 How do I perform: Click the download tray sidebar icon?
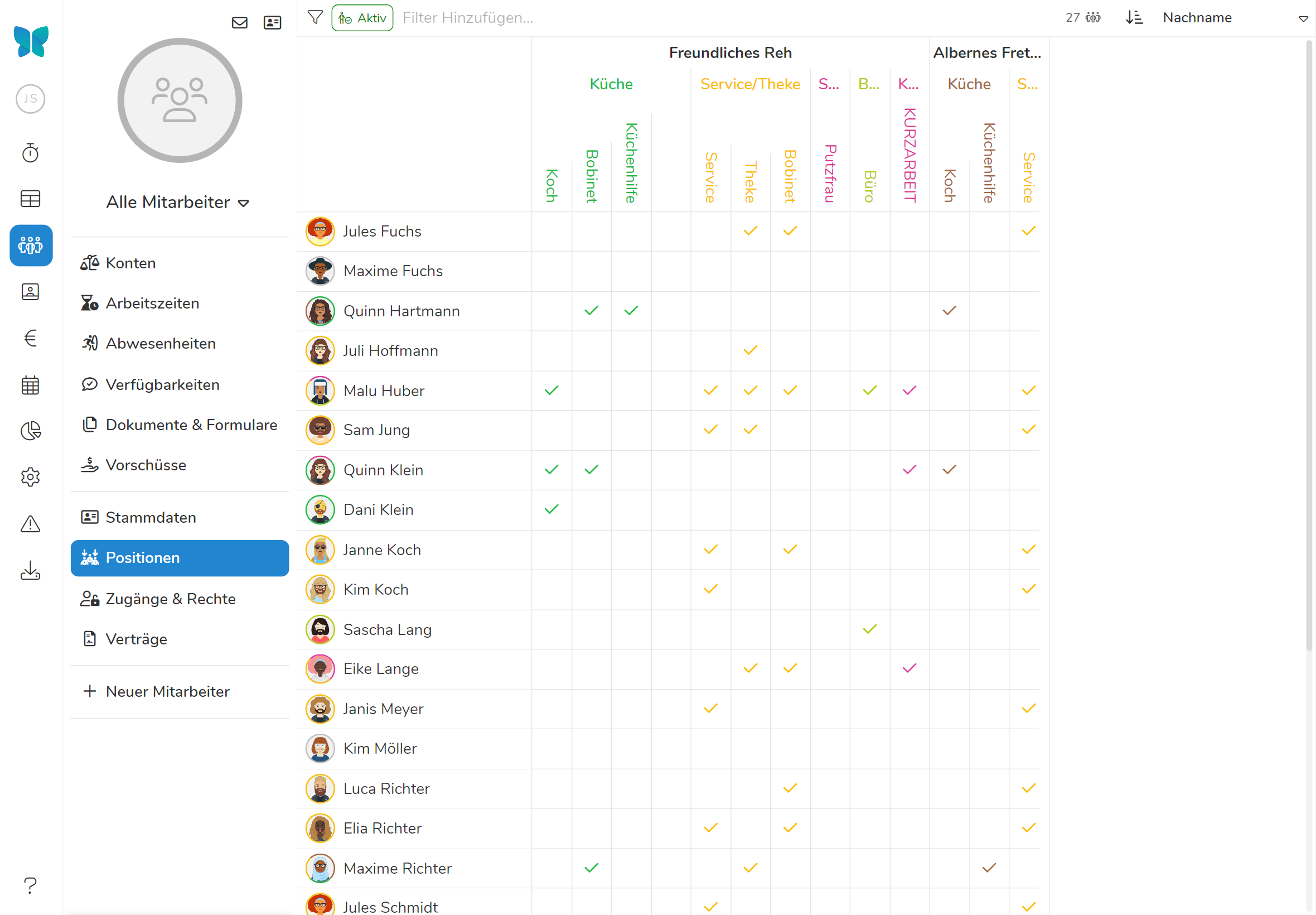coord(30,570)
